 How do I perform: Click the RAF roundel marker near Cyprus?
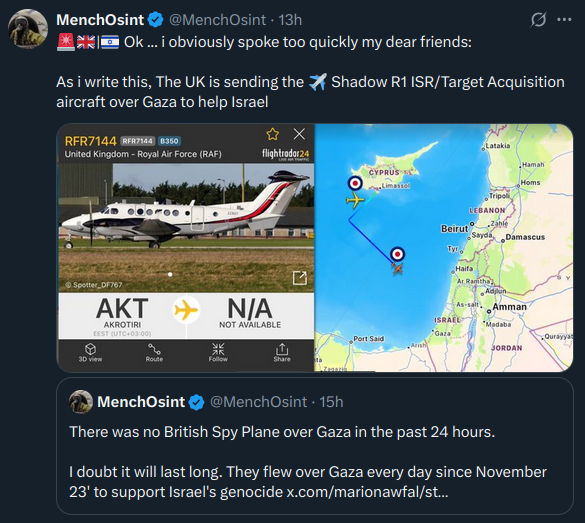coord(355,183)
